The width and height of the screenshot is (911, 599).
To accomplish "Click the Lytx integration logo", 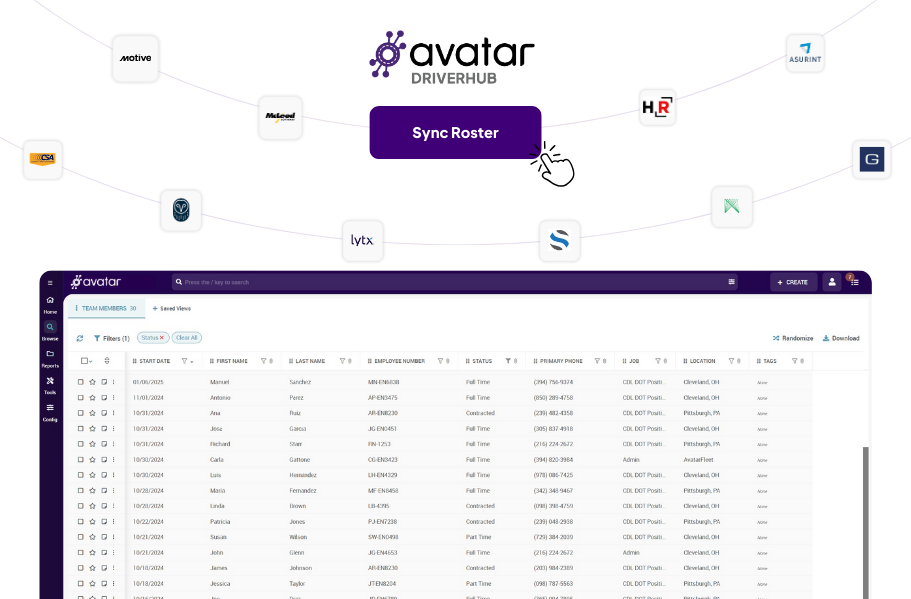I will click(362, 240).
